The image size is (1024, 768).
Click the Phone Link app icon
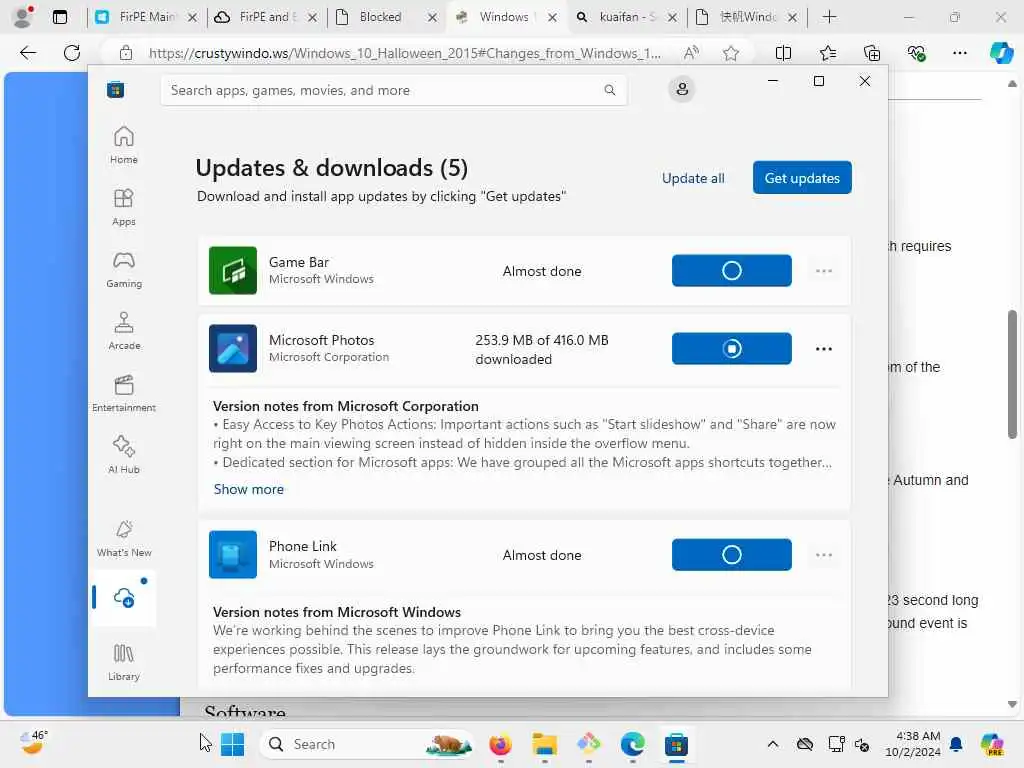coord(232,554)
